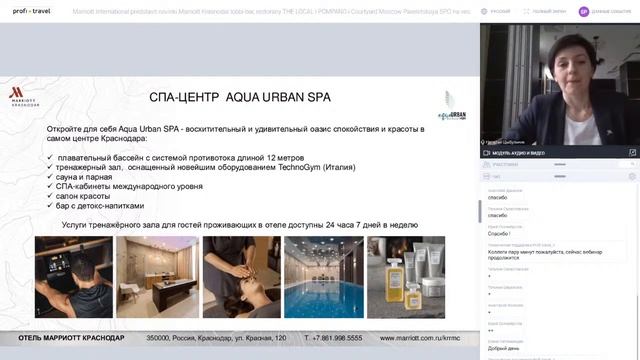Click the address 'ул. Красная, 120' text
The width and height of the screenshot is (640, 360).
(260, 338)
